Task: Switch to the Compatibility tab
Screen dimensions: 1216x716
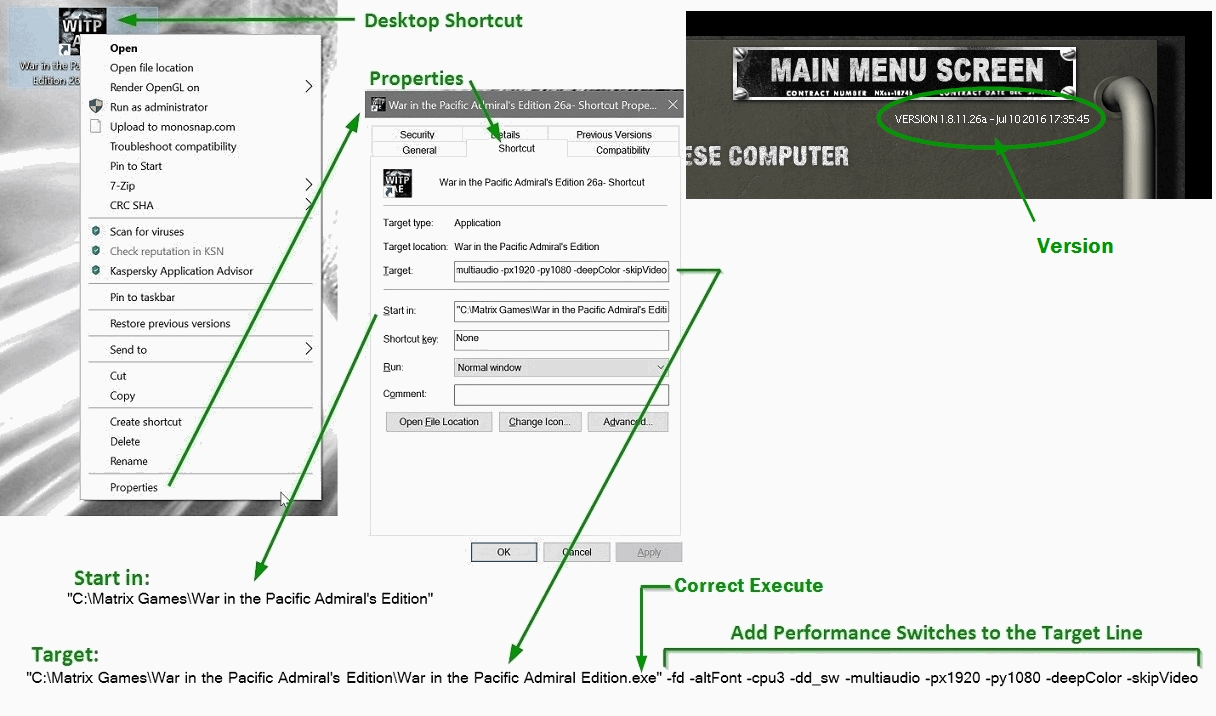Action: (623, 150)
